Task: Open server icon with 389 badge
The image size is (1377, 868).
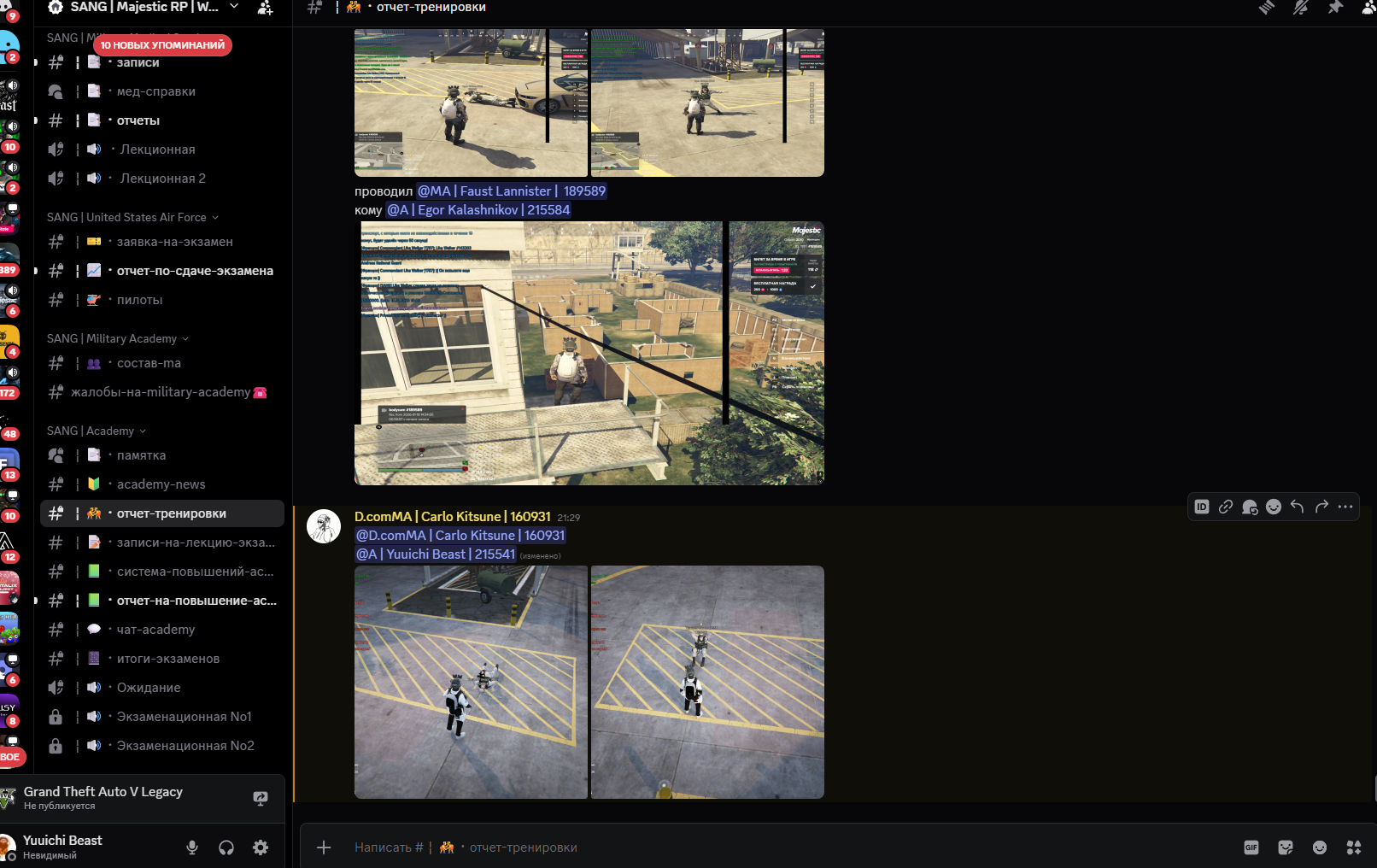Action: pyautogui.click(x=9, y=259)
